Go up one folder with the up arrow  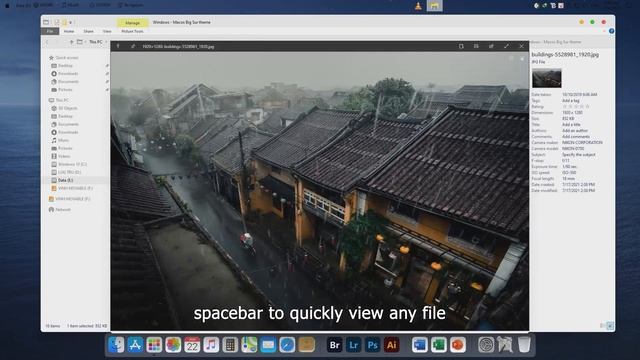(71, 42)
